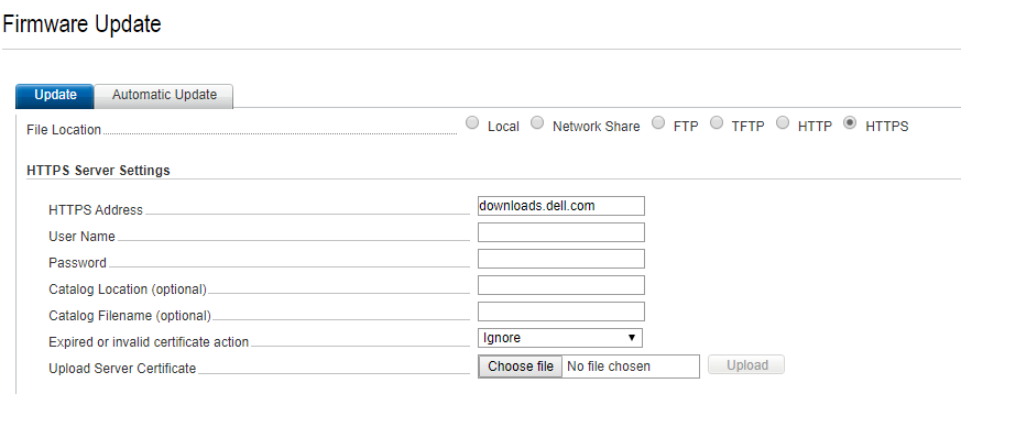Select the FTP radio button

[658, 124]
